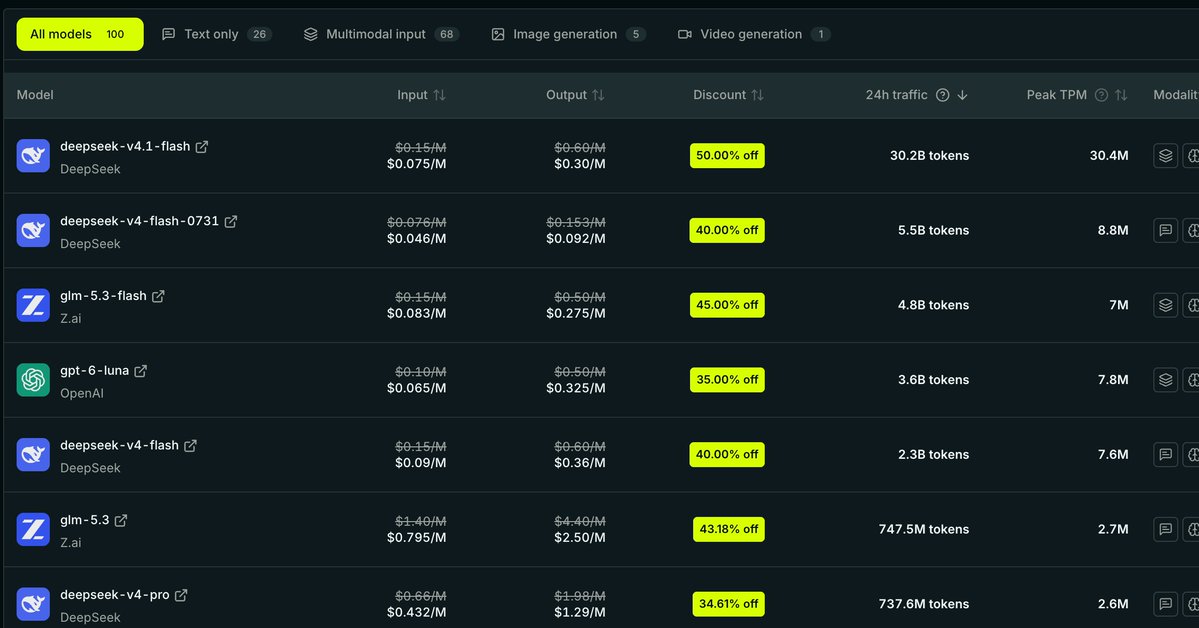The image size is (1199, 628).
Task: Open the gpt-6-luna model name
Action: [95, 371]
